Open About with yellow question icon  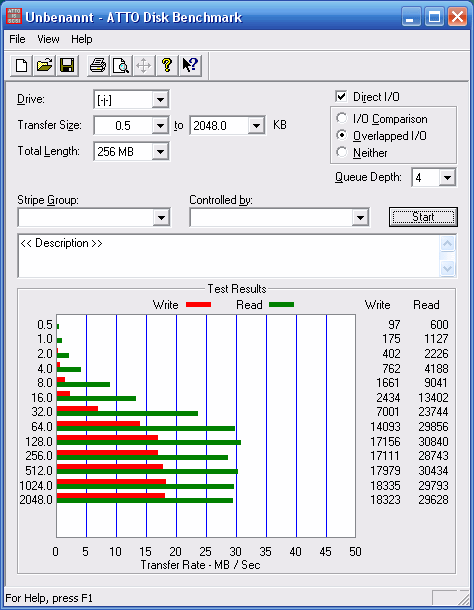point(167,65)
